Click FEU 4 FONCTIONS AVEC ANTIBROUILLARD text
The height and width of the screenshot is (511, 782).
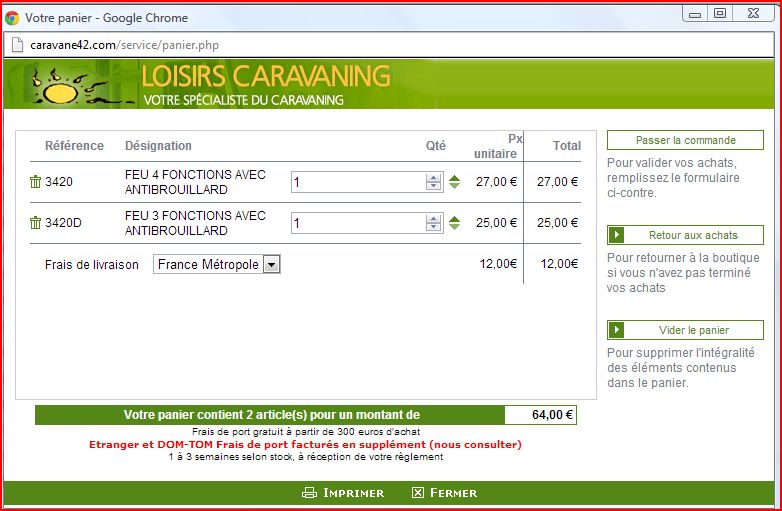tap(195, 182)
